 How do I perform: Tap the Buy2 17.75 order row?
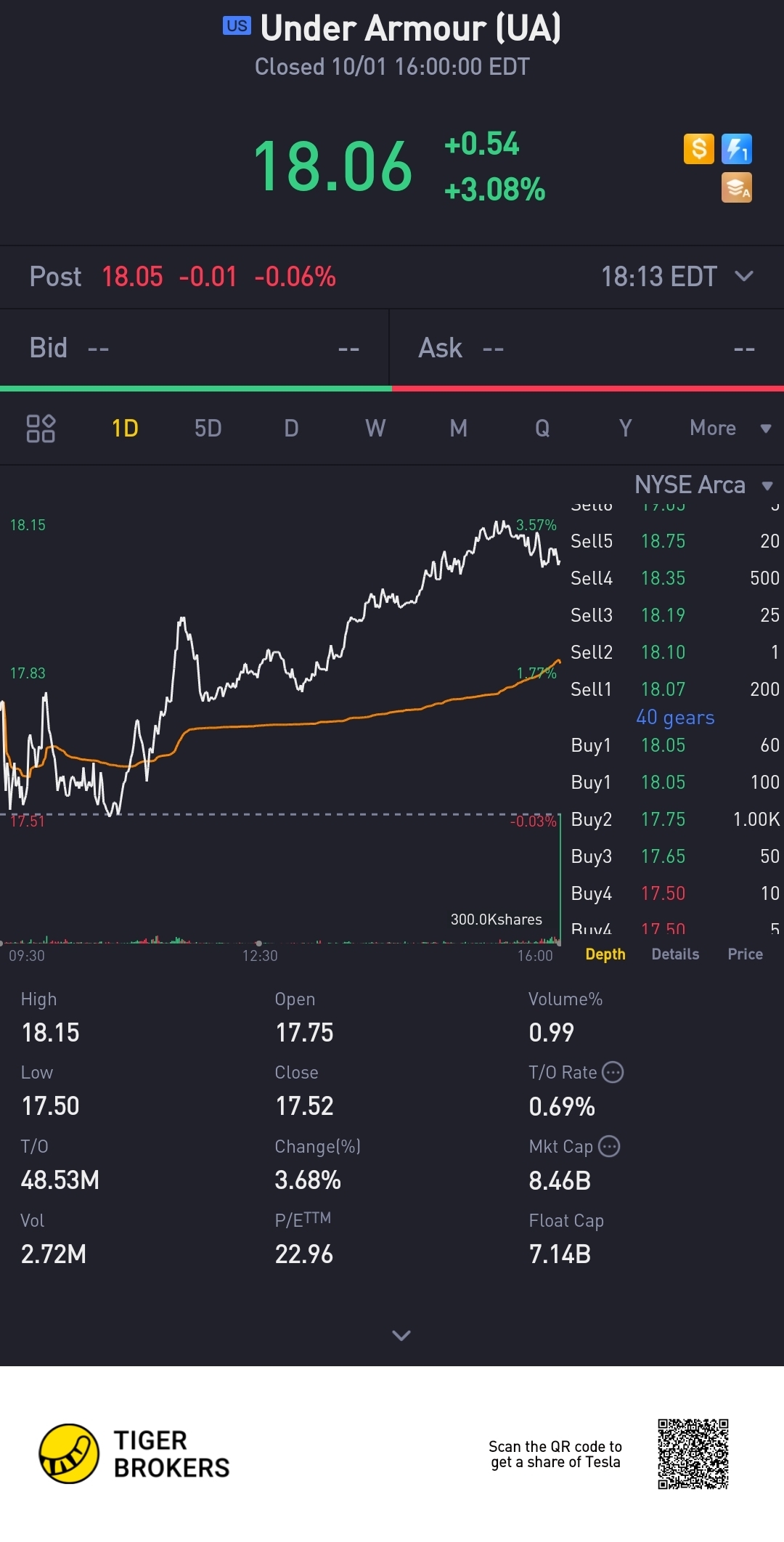(674, 819)
